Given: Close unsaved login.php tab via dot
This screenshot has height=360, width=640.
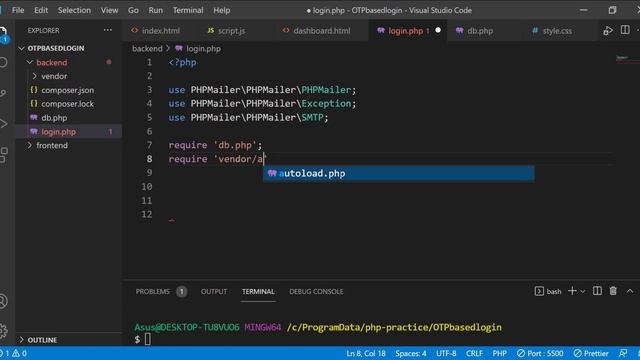Looking at the screenshot, I should (438, 30).
